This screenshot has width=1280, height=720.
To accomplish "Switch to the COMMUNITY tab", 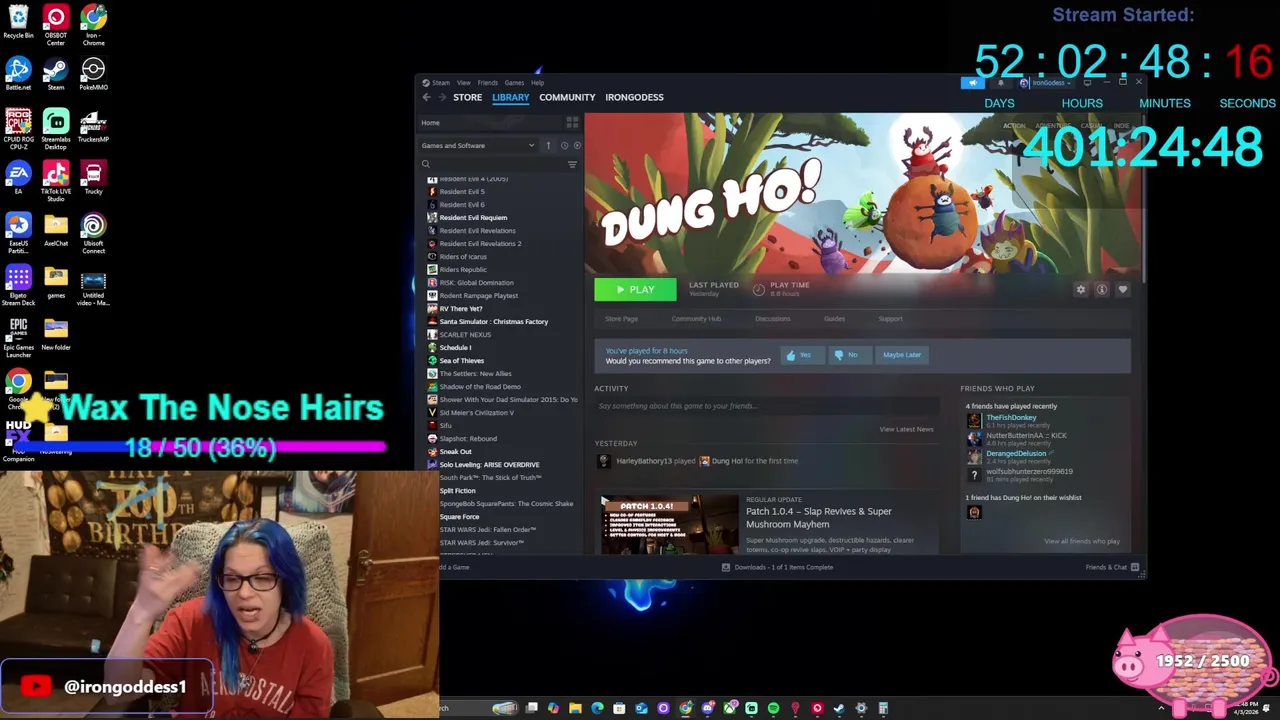I will [567, 97].
